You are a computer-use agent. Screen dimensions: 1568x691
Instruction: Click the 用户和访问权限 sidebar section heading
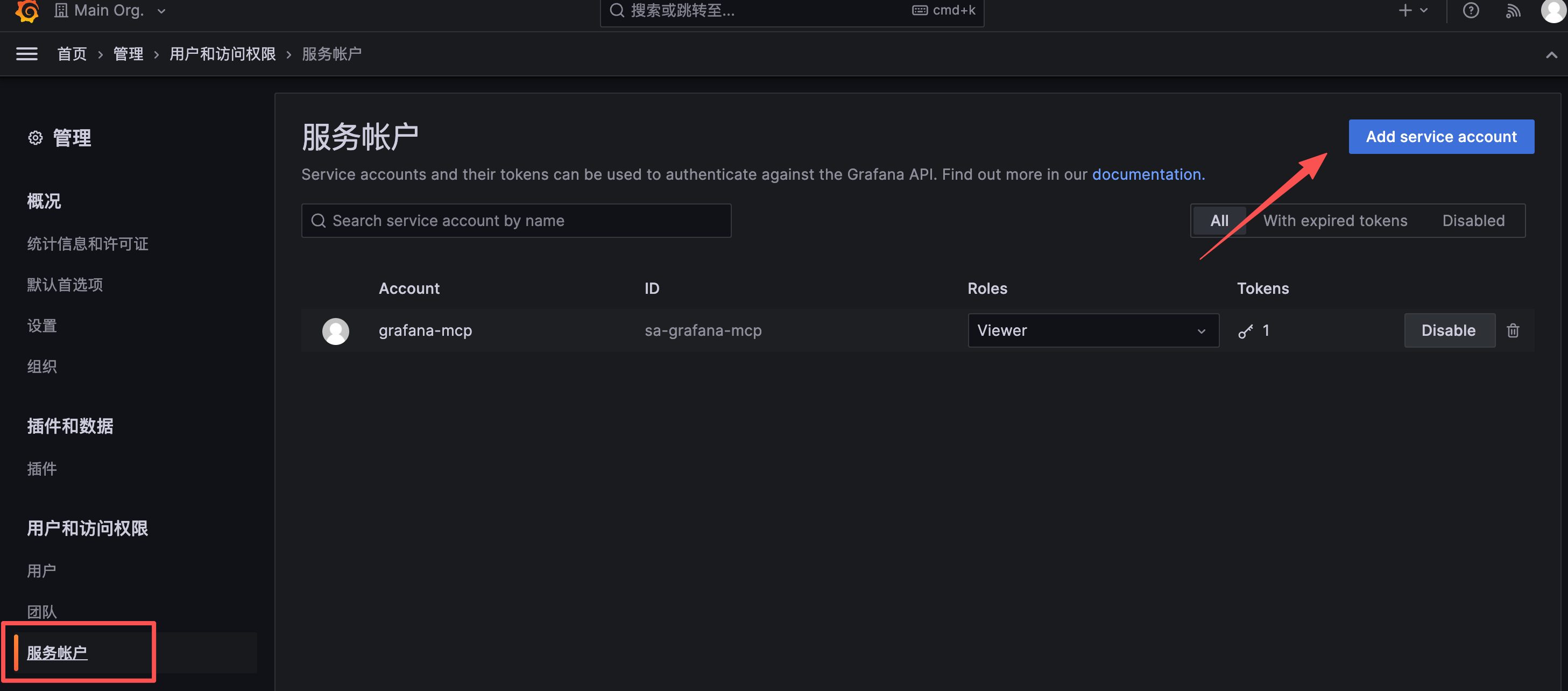[x=88, y=528]
